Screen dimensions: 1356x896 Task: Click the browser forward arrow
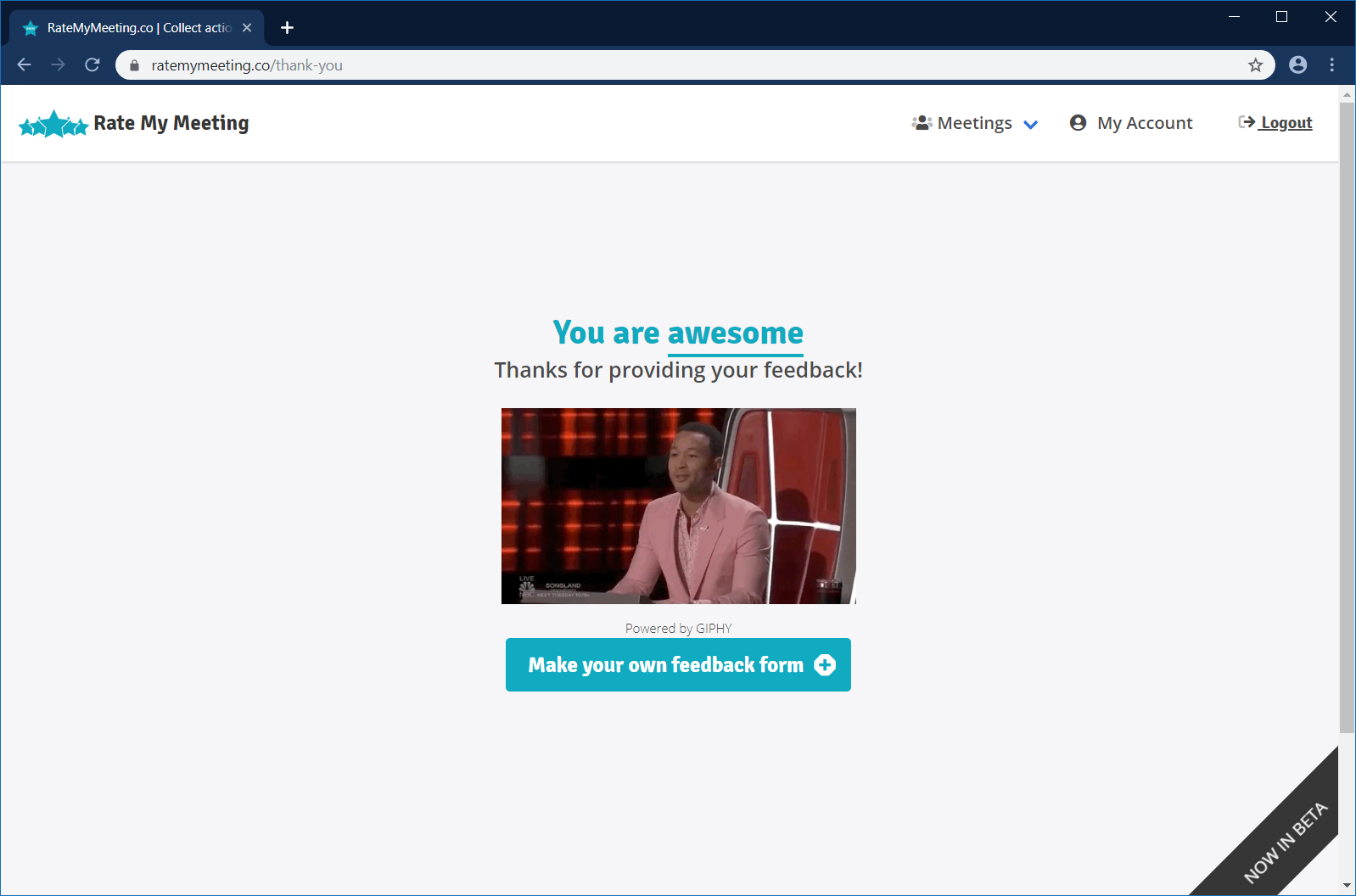[x=58, y=65]
